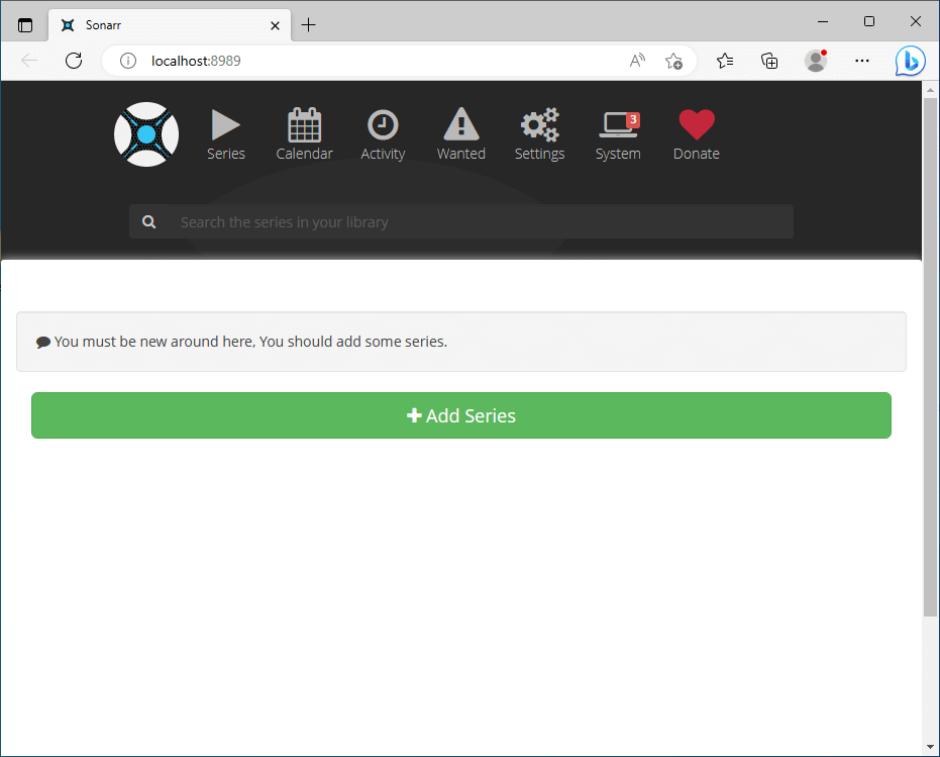Select the Sonarr browser tab
This screenshot has width=940, height=757.
170,25
